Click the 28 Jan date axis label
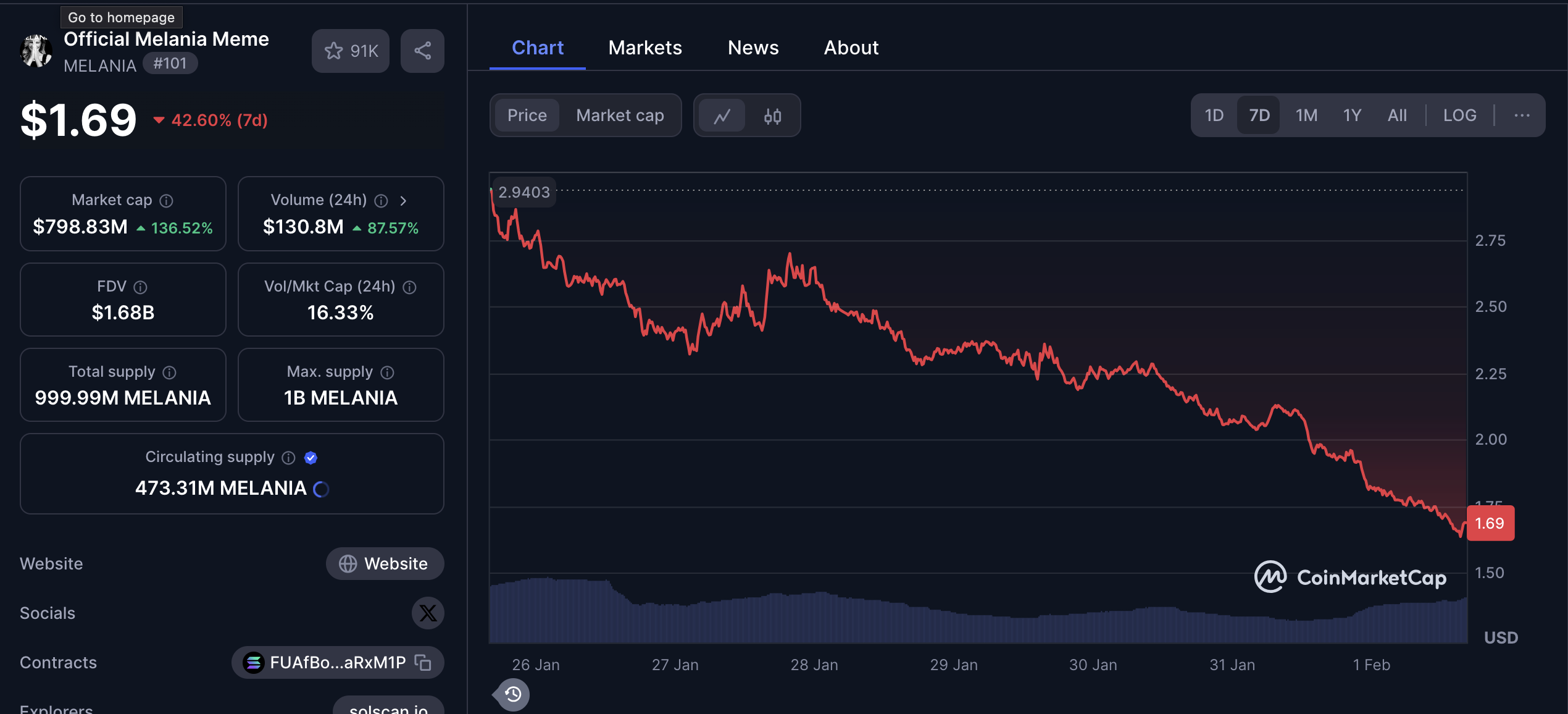The height and width of the screenshot is (714, 1568). [x=814, y=665]
